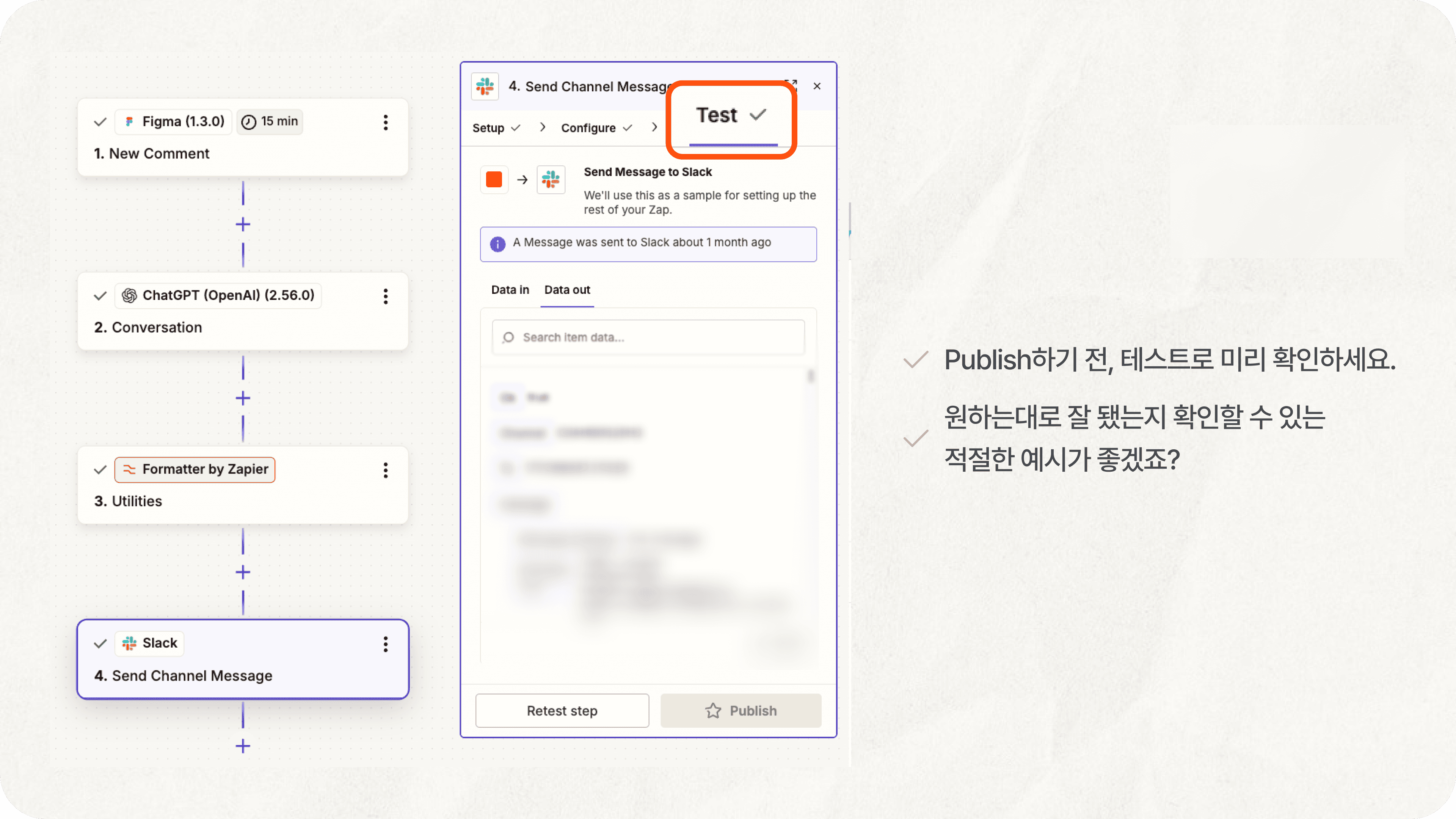Expand the step panel to fullscreen

[x=791, y=85]
